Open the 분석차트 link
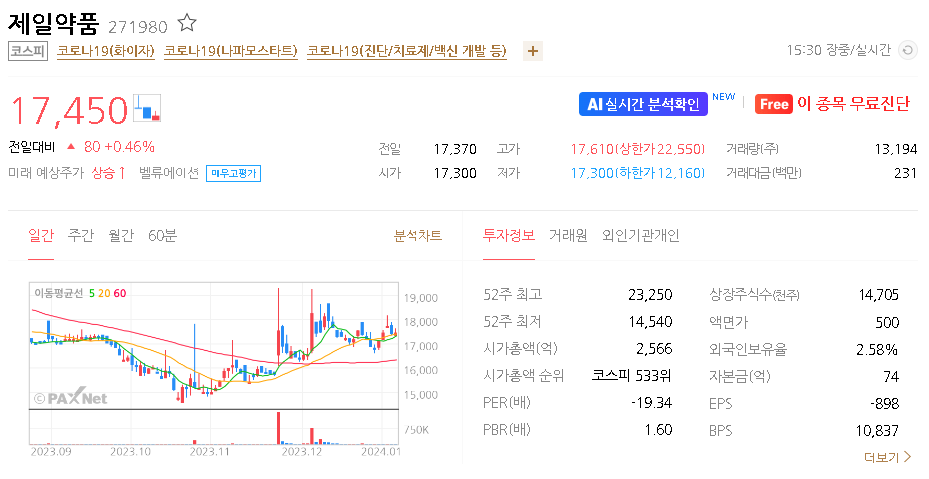Screen dimensions: 929x479 (x=418, y=236)
